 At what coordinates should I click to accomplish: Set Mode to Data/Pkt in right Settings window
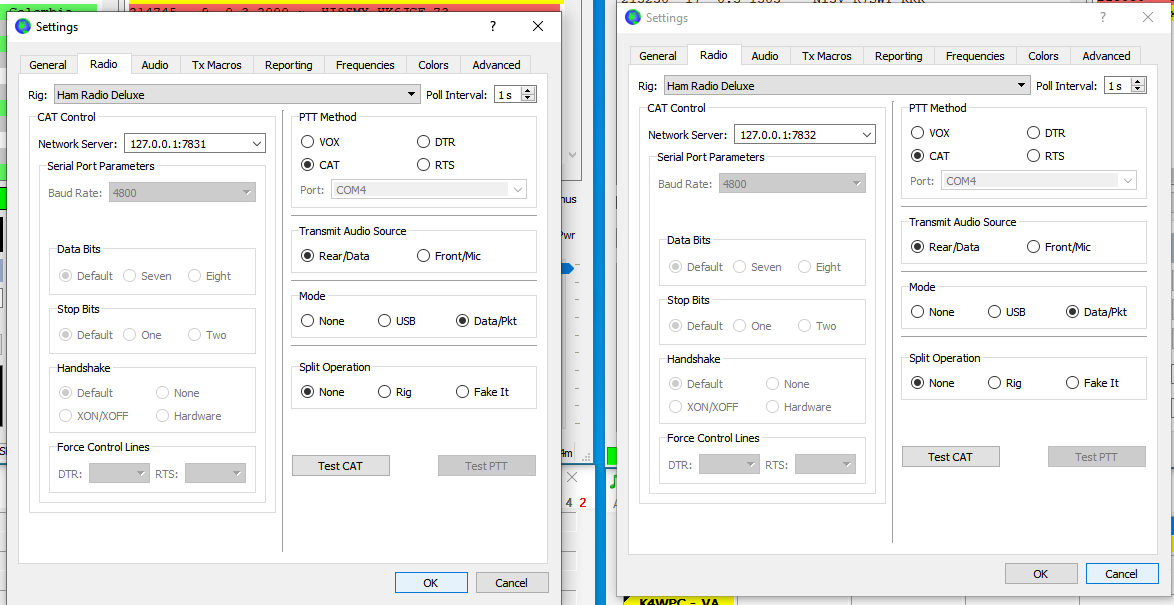click(1097, 312)
